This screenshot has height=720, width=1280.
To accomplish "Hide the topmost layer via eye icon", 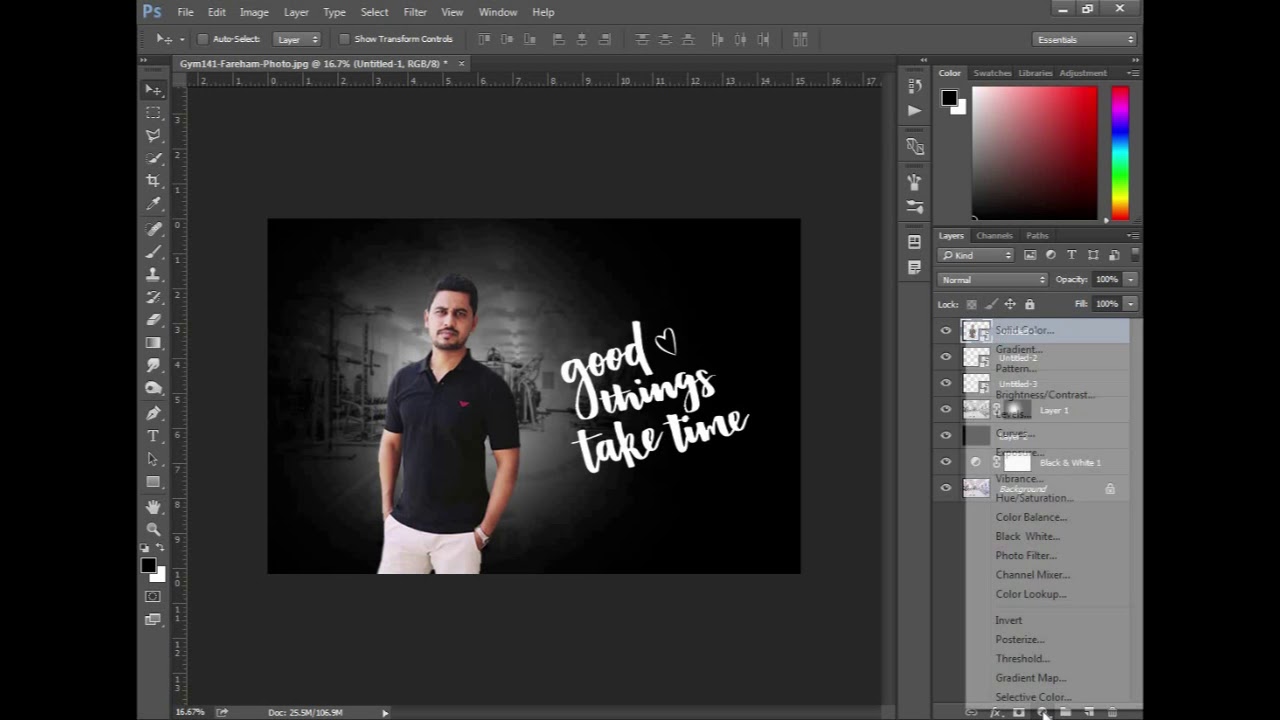I will 946,331.
